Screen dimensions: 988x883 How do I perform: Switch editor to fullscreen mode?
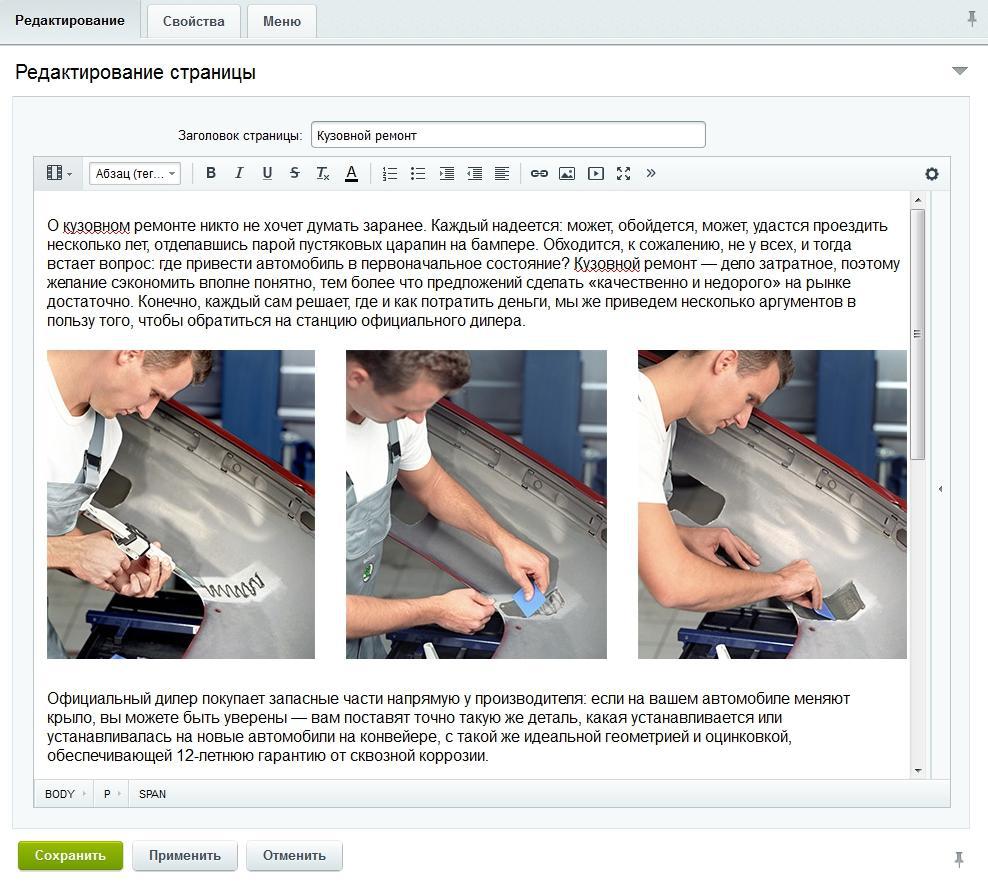(x=623, y=173)
